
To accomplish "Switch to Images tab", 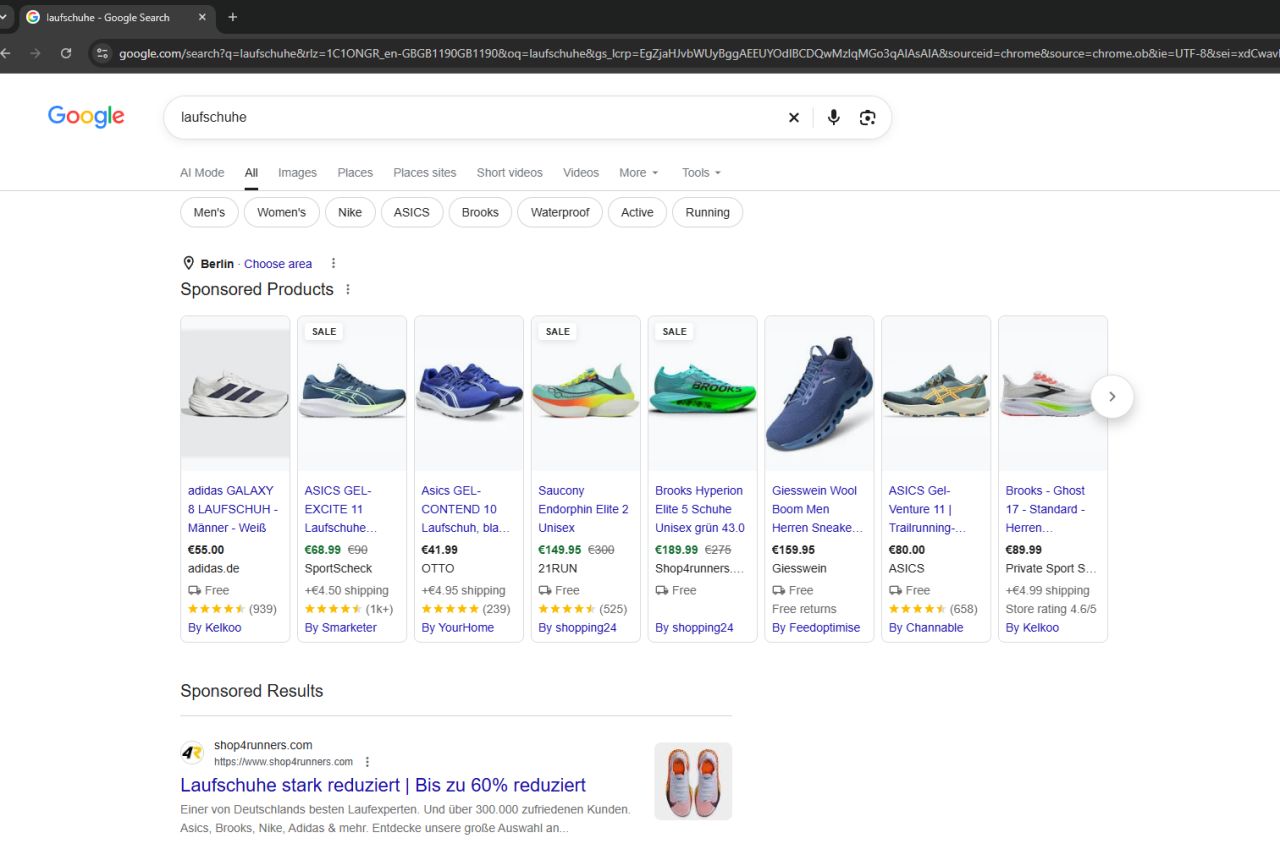I will [x=297, y=173].
